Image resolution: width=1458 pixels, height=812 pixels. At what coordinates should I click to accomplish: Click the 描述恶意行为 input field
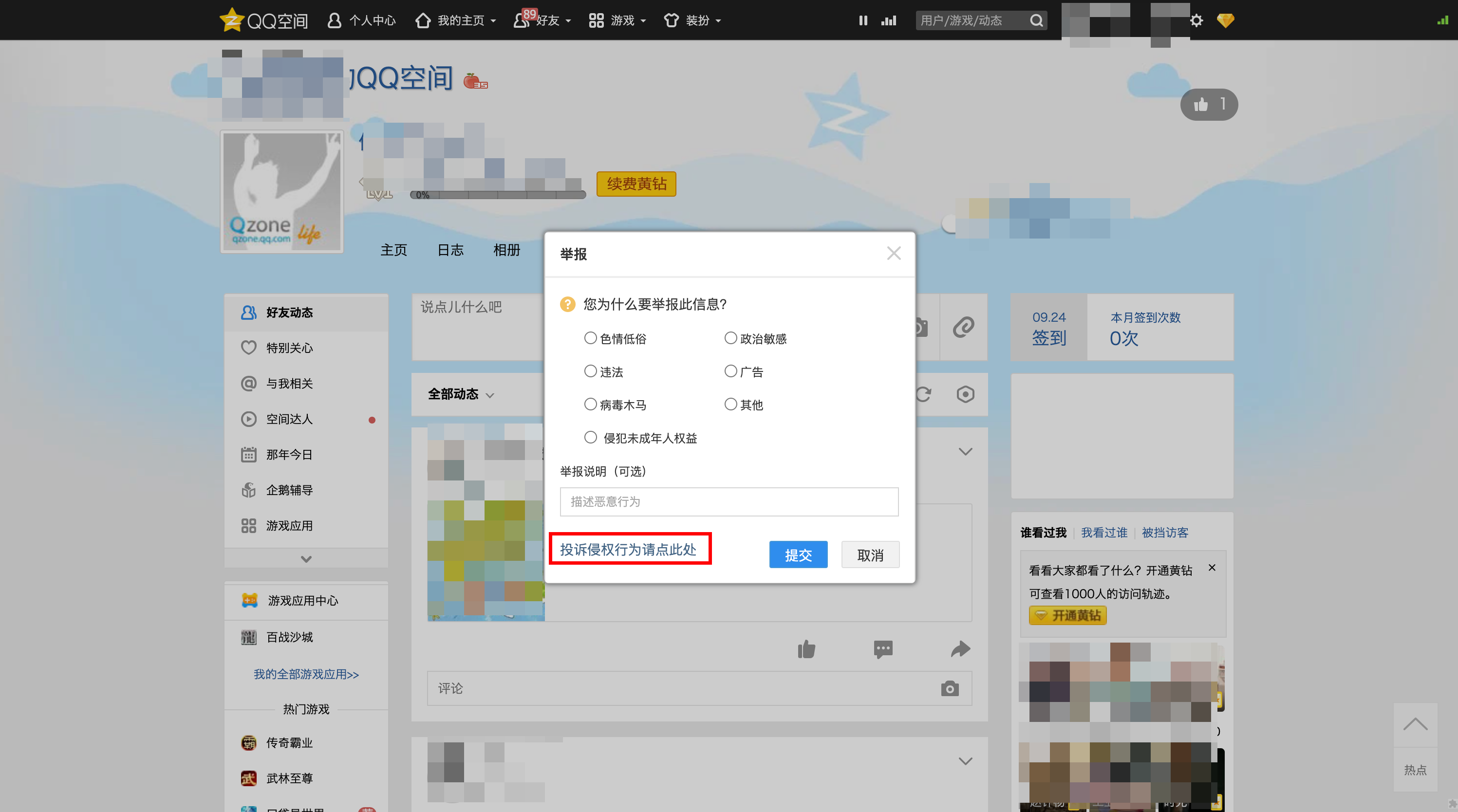point(729,501)
